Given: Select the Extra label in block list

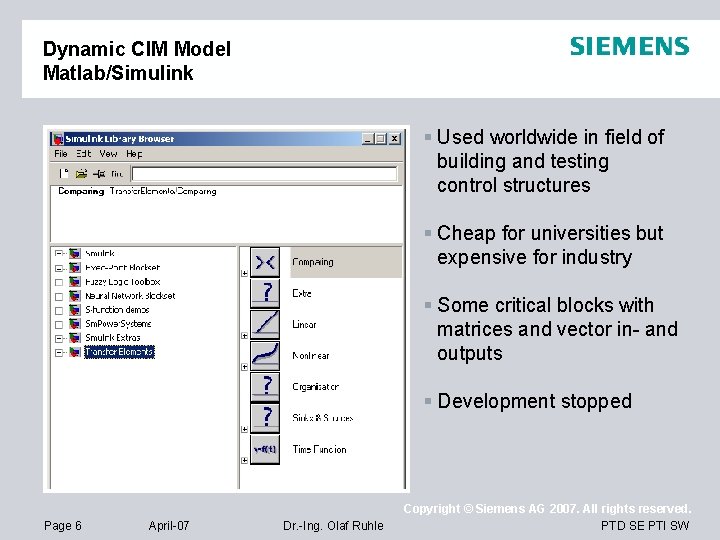Looking at the screenshot, I should (302, 293).
